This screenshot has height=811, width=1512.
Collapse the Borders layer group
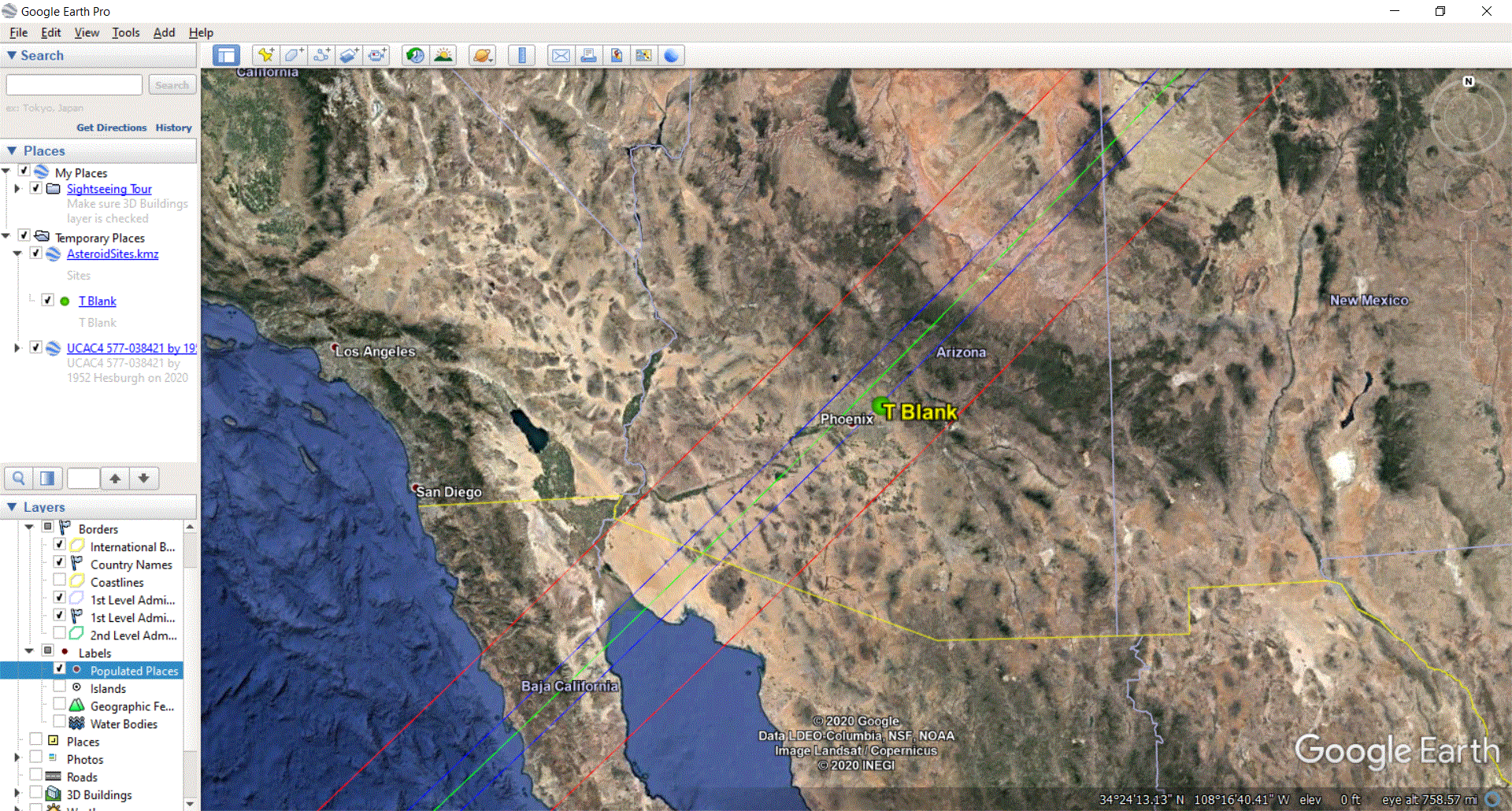click(29, 528)
